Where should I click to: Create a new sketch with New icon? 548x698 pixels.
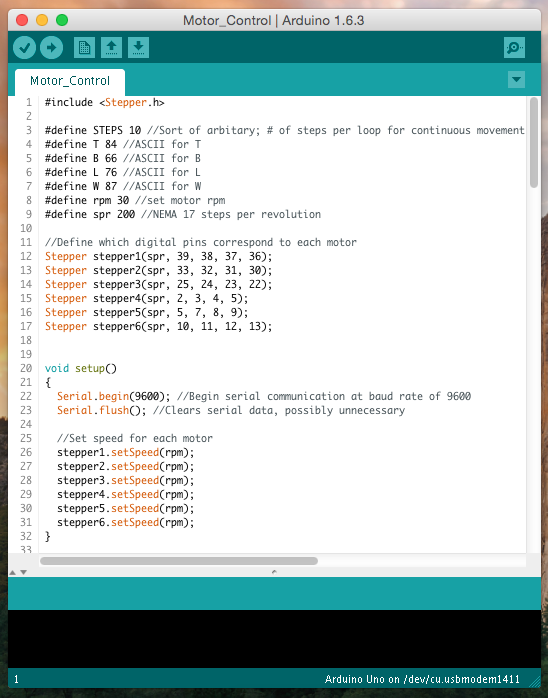pyautogui.click(x=84, y=48)
